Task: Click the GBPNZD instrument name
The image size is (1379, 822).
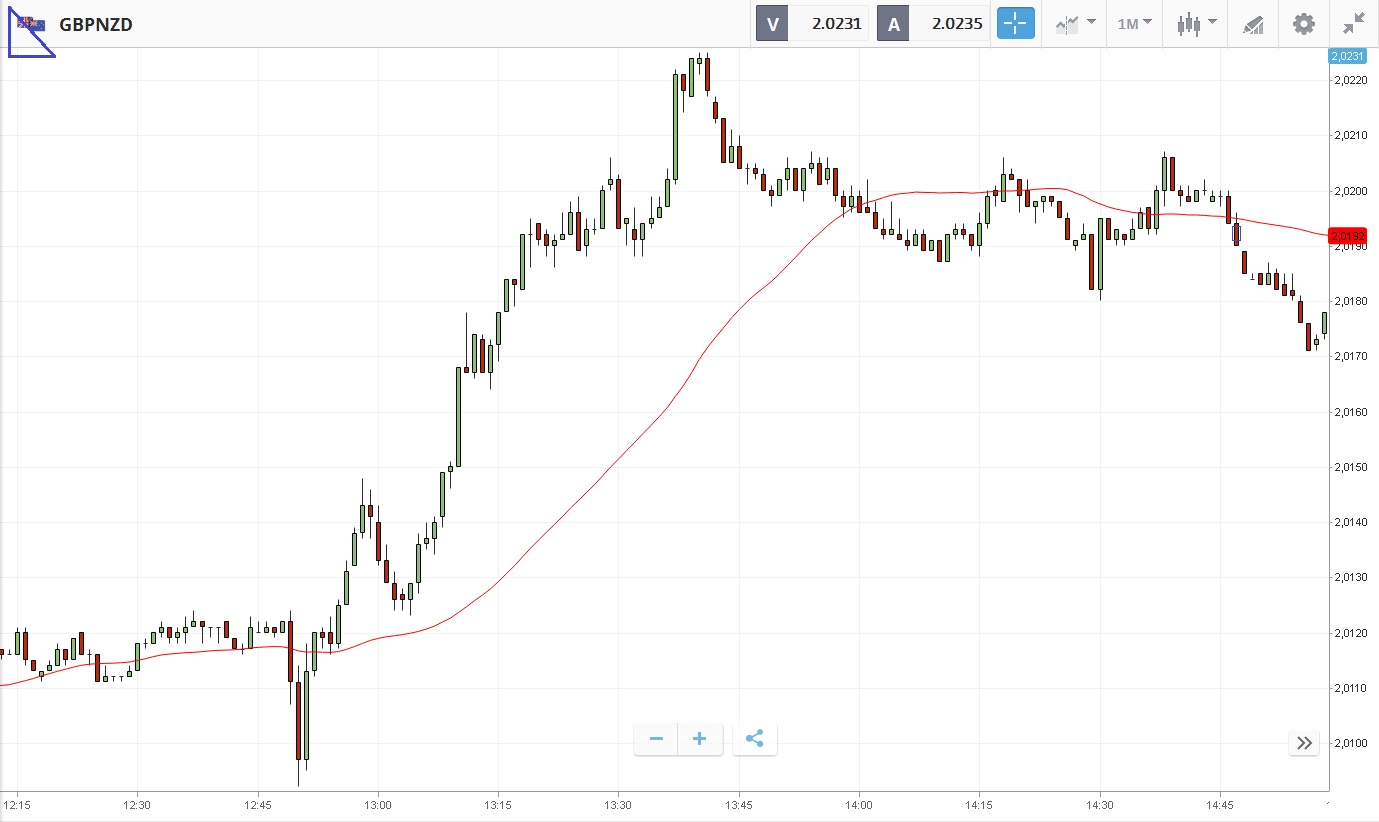Action: pyautogui.click(x=96, y=24)
